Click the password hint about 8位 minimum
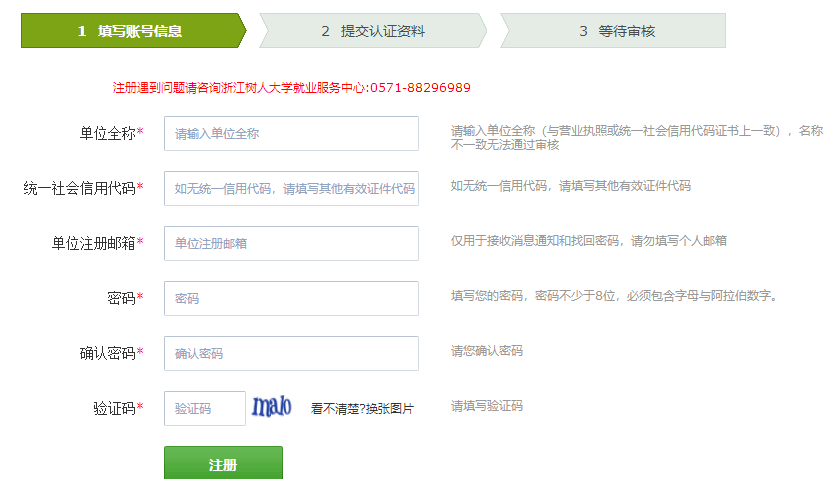This screenshot has height=479, width=839. pyautogui.click(x=614, y=296)
